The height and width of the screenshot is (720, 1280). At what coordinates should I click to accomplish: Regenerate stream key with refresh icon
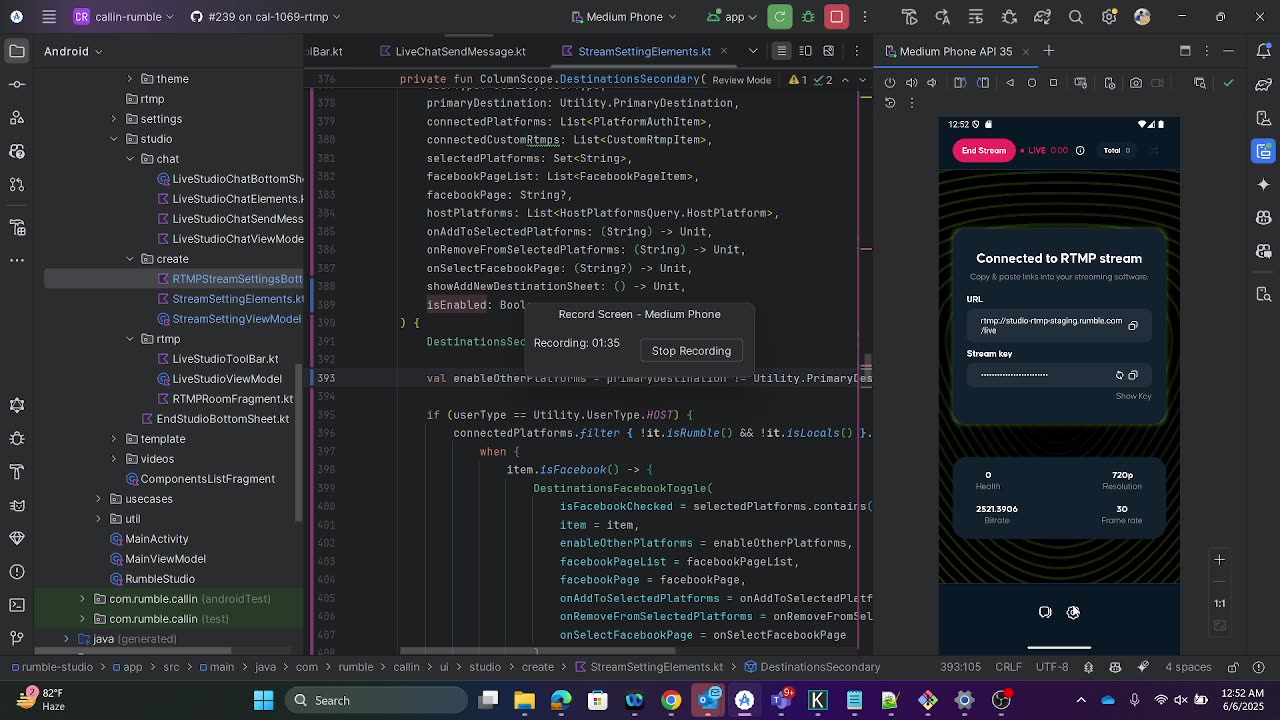click(x=1120, y=375)
